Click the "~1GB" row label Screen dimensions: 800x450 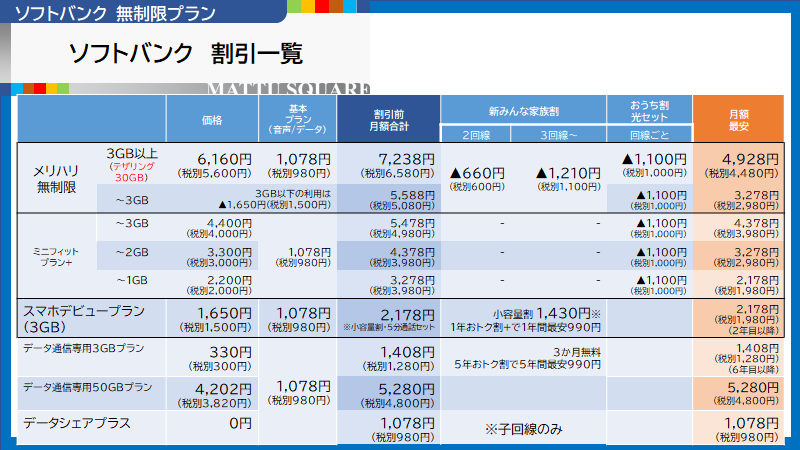click(x=132, y=281)
